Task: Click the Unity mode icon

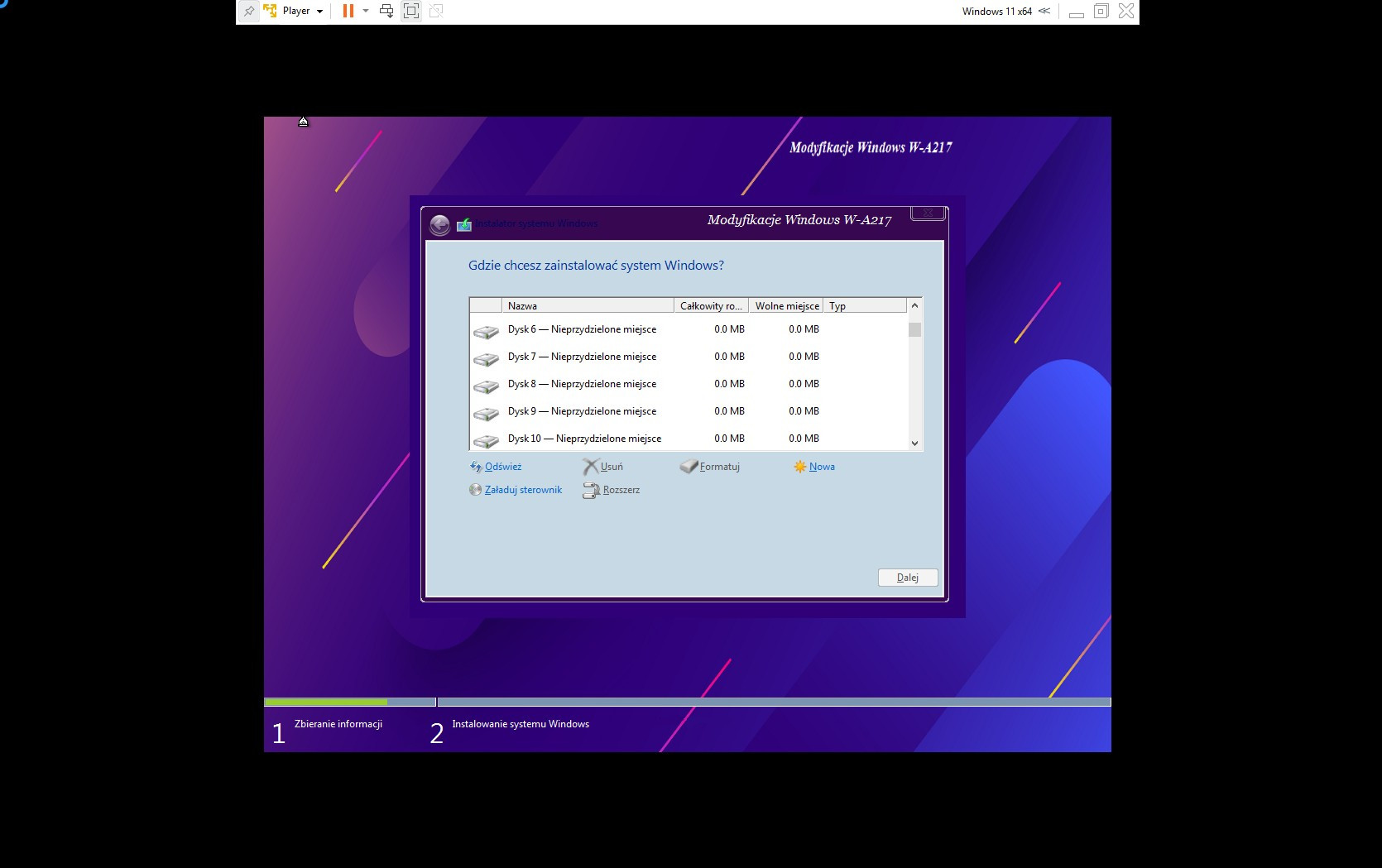Action: coord(436,12)
